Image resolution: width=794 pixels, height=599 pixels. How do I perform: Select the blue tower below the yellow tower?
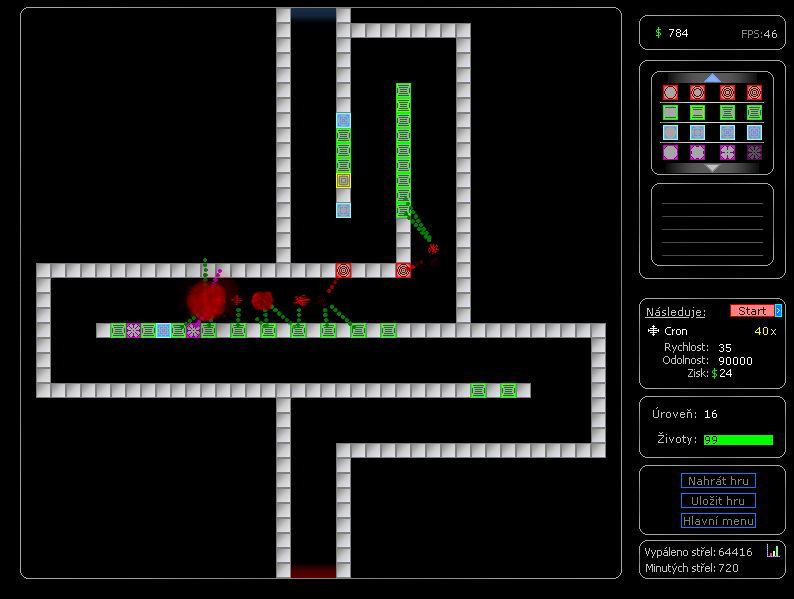pyautogui.click(x=343, y=210)
